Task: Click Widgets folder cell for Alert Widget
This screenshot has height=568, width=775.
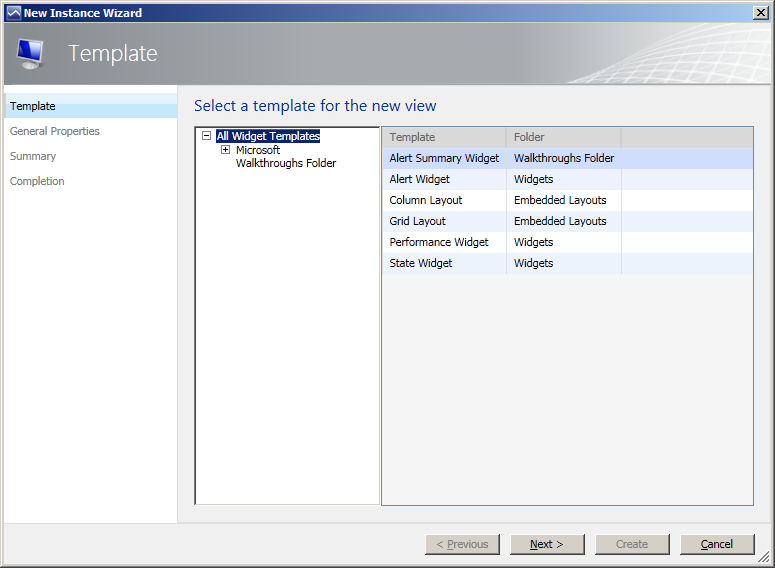Action: point(564,179)
